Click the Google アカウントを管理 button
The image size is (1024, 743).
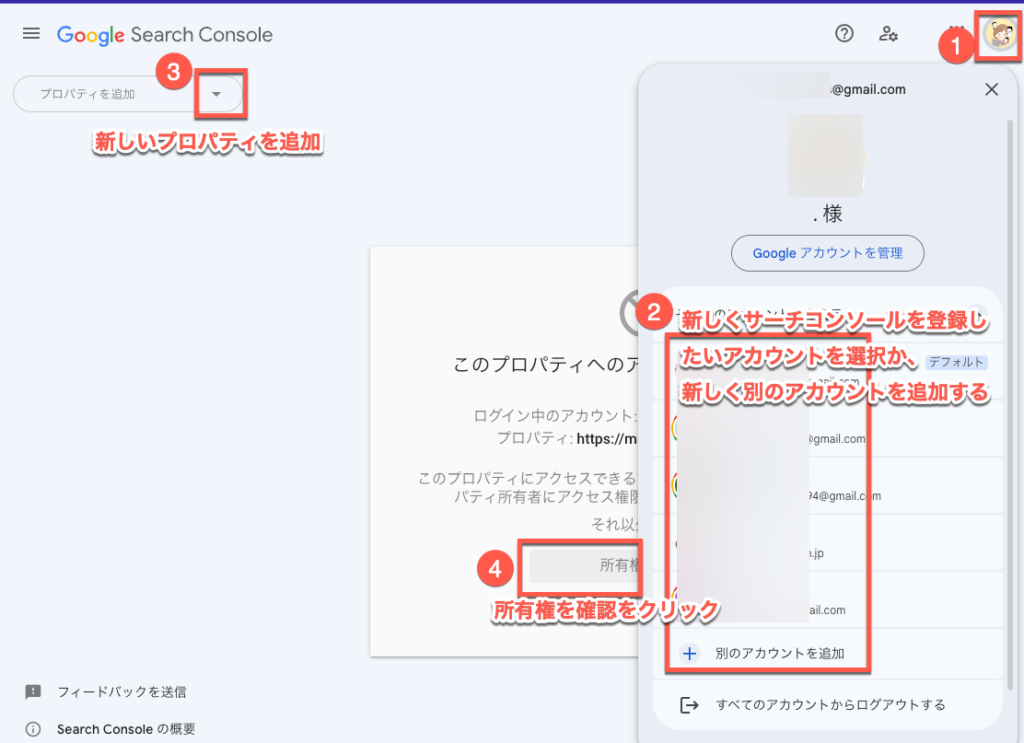pos(827,253)
